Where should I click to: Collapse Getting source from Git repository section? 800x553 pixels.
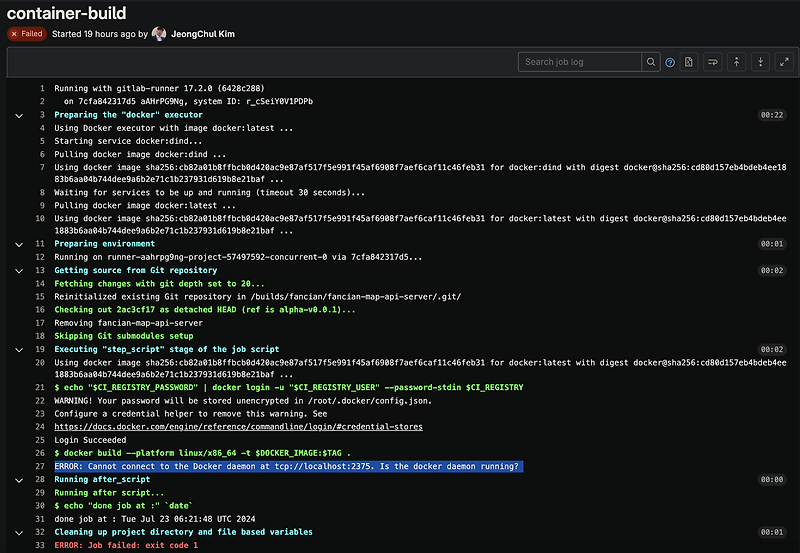[19, 271]
